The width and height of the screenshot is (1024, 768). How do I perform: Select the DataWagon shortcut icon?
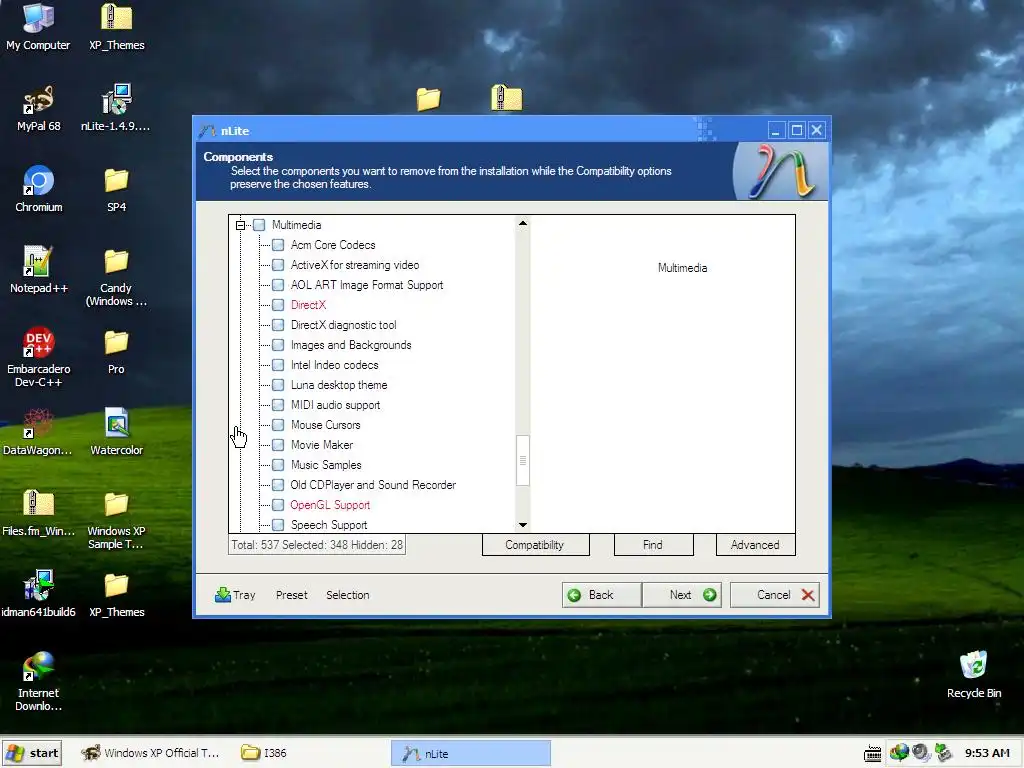(x=37, y=432)
